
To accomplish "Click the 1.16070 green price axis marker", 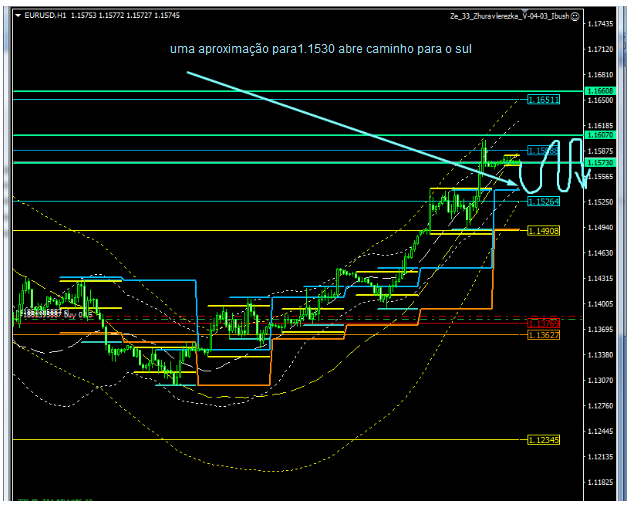I will 600,134.
